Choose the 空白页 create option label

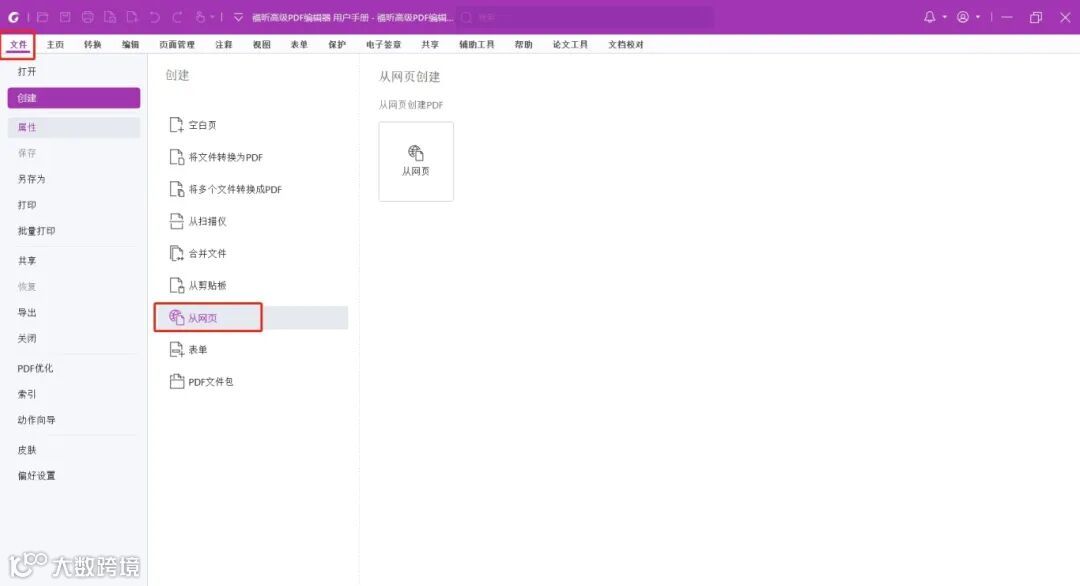coord(202,125)
